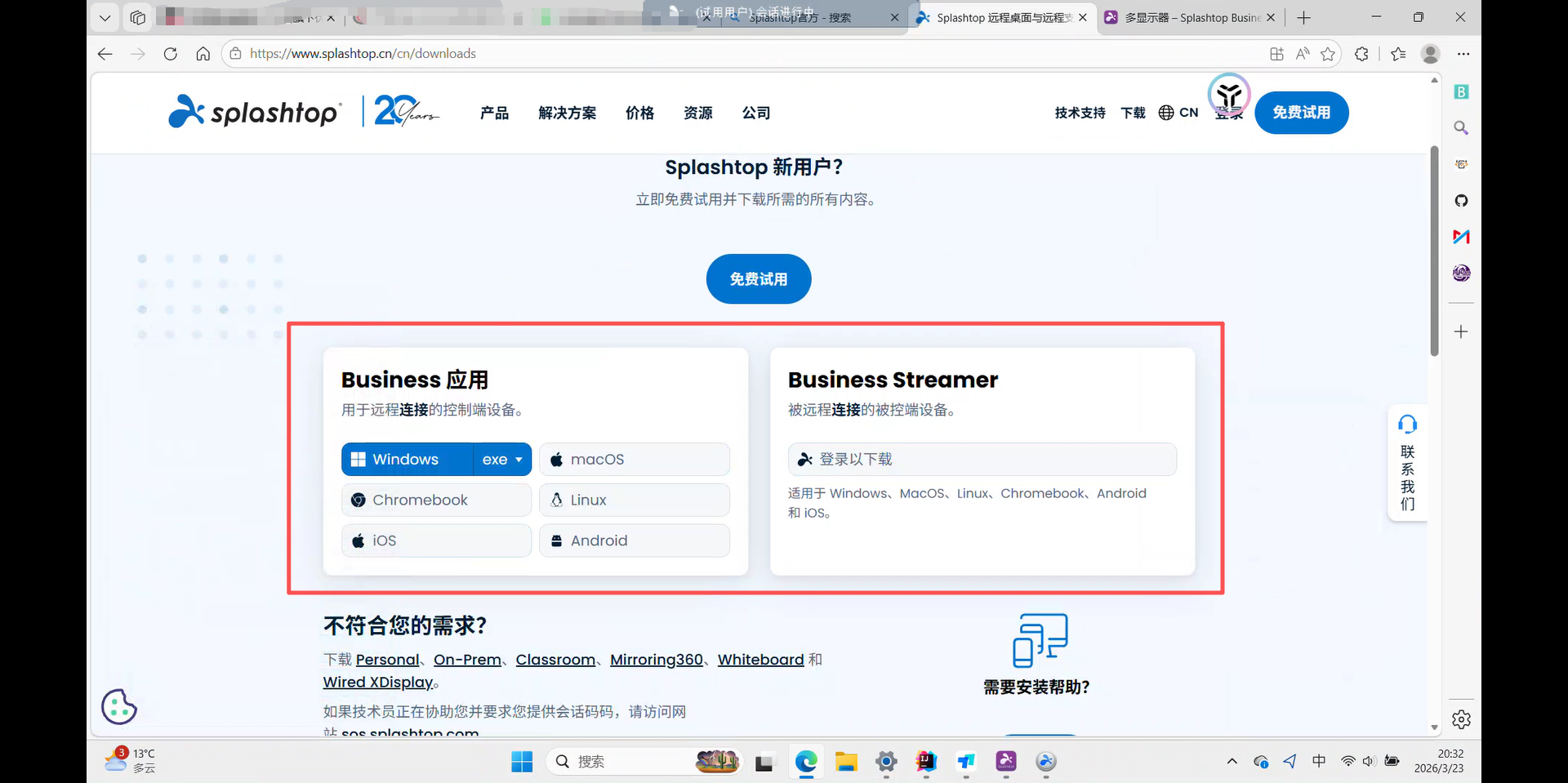This screenshot has width=1568, height=783.
Task: Open the 公司 navigation menu
Action: [x=755, y=113]
